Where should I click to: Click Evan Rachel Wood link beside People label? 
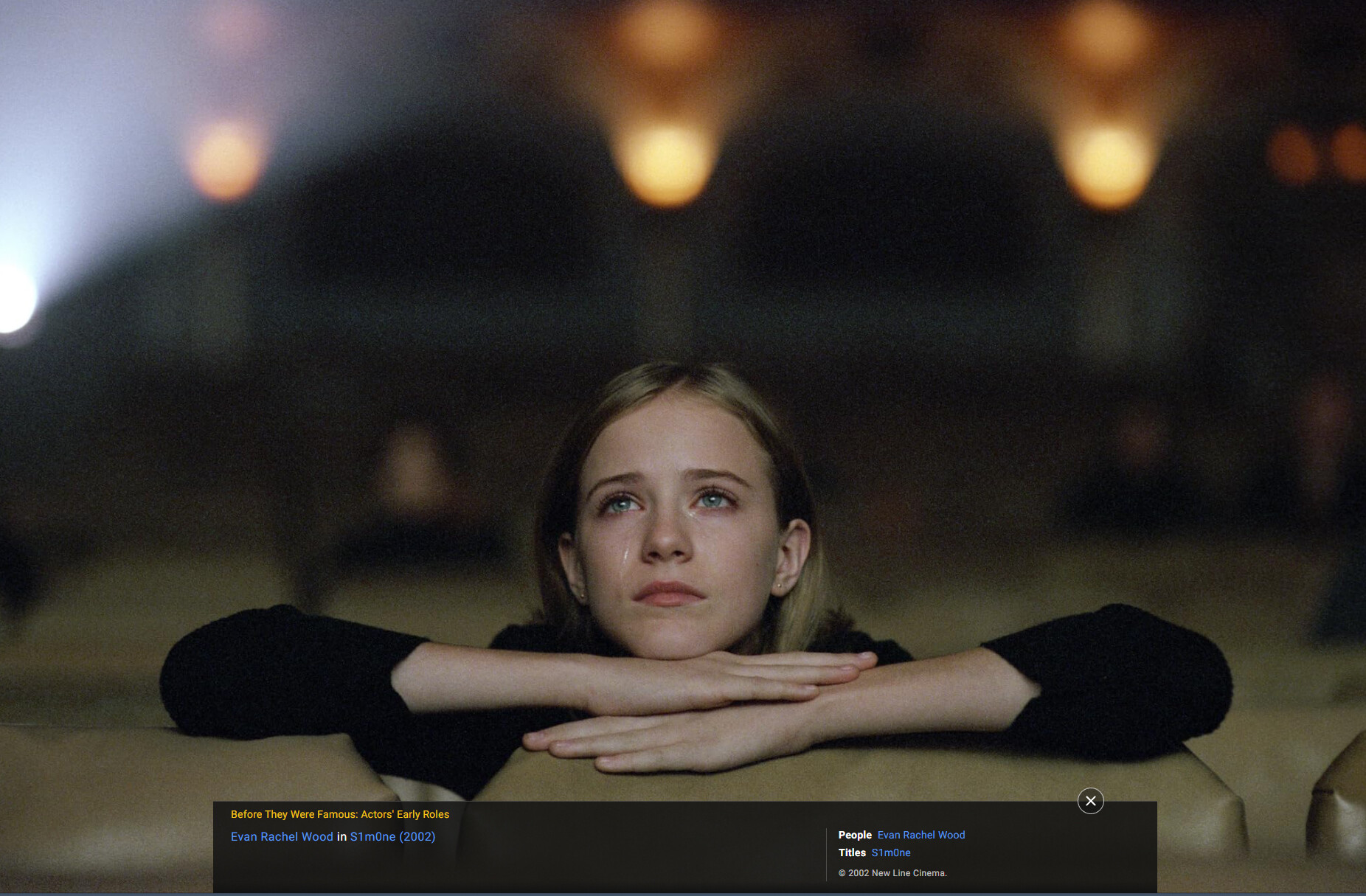coord(921,835)
